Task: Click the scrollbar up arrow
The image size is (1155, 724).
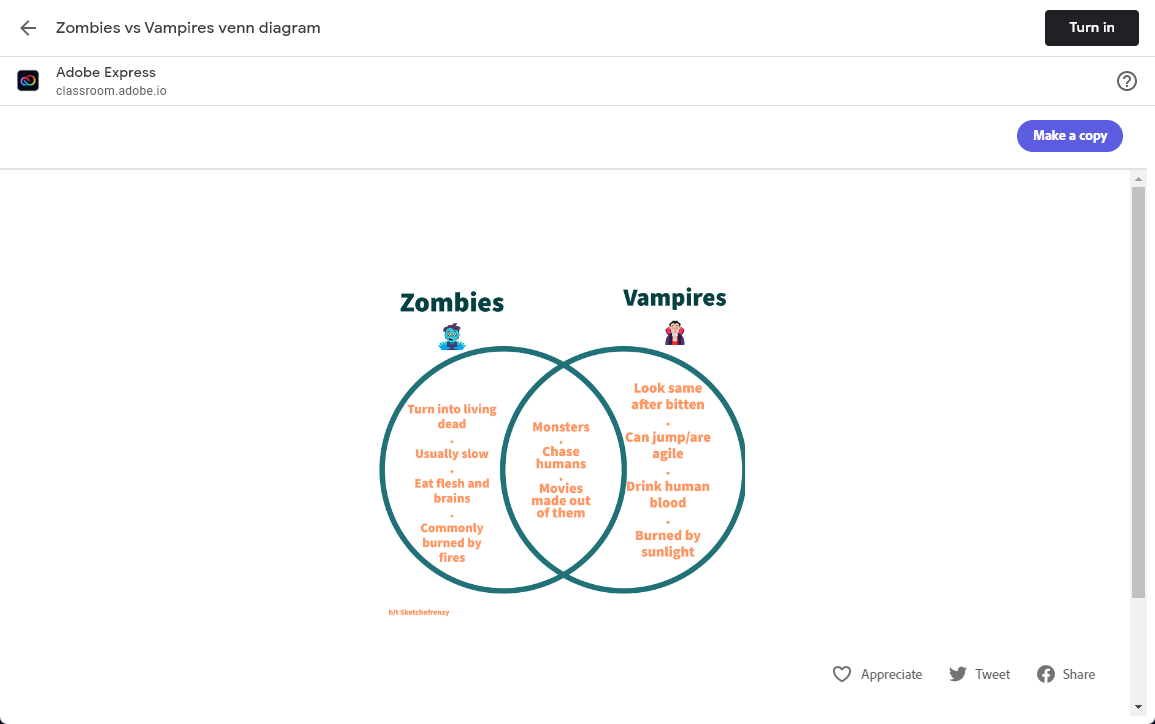Action: tap(1138, 179)
